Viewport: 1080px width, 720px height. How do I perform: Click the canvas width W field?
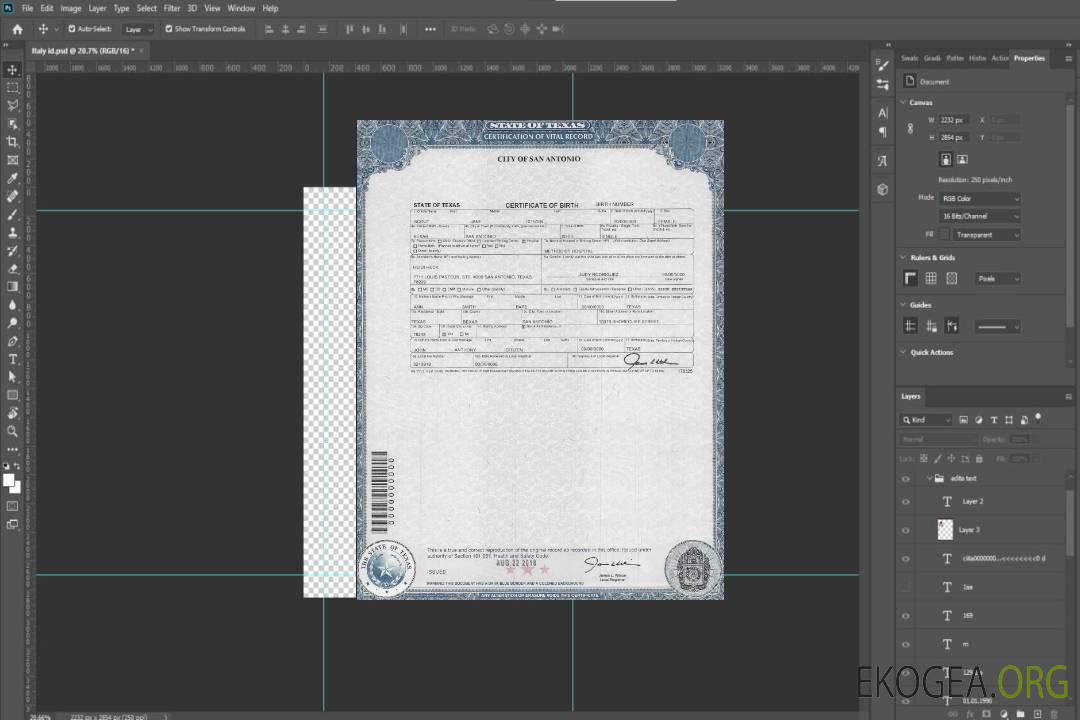953,120
